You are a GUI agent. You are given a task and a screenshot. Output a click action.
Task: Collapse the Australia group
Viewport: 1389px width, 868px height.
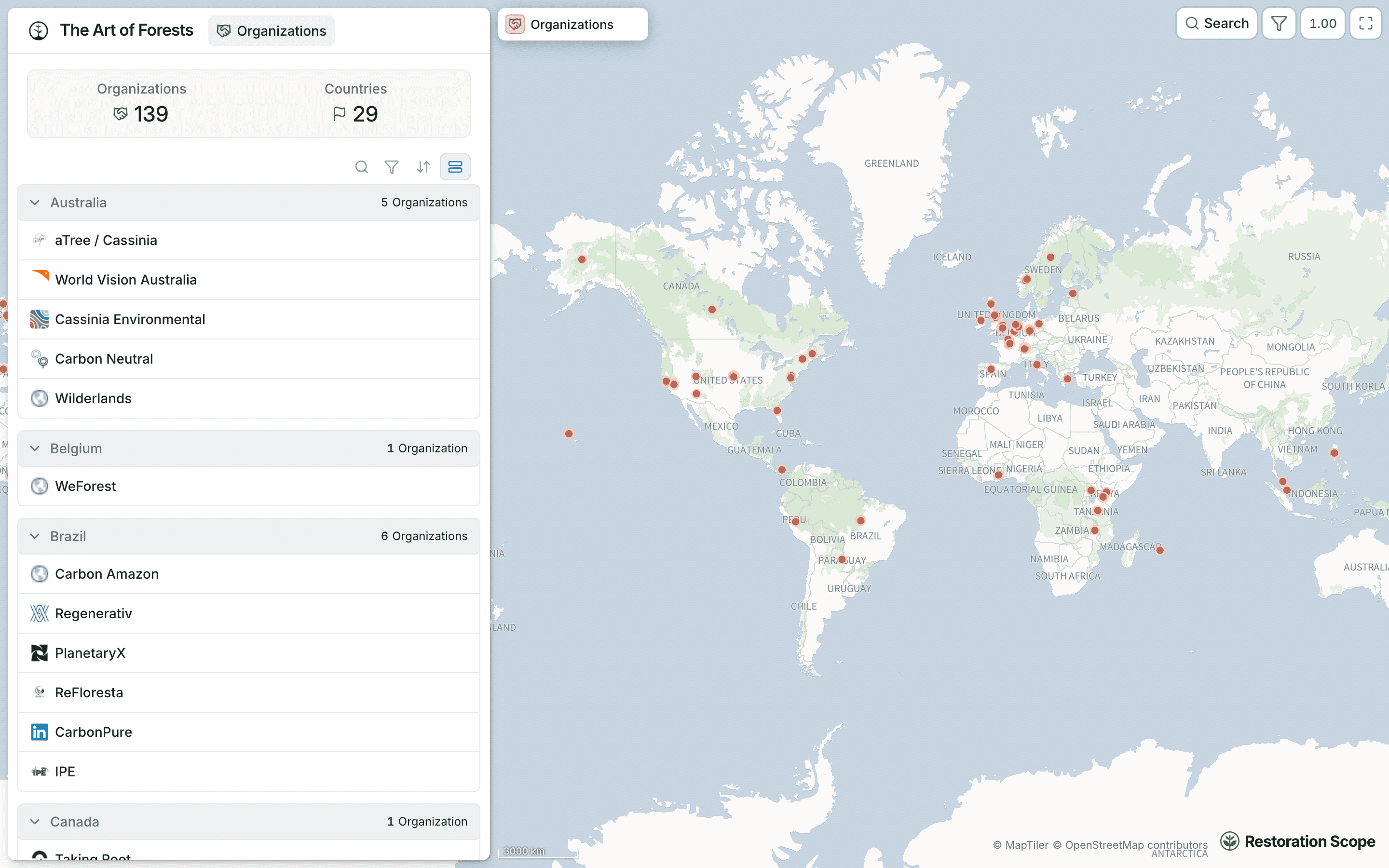pos(35,203)
